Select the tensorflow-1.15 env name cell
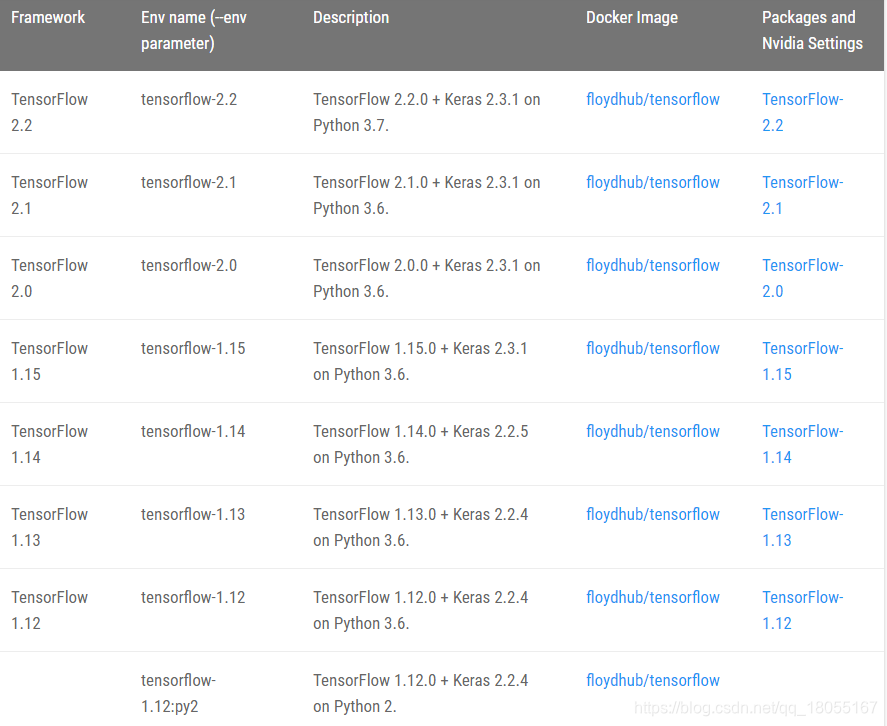This screenshot has height=726, width=887. tap(193, 349)
